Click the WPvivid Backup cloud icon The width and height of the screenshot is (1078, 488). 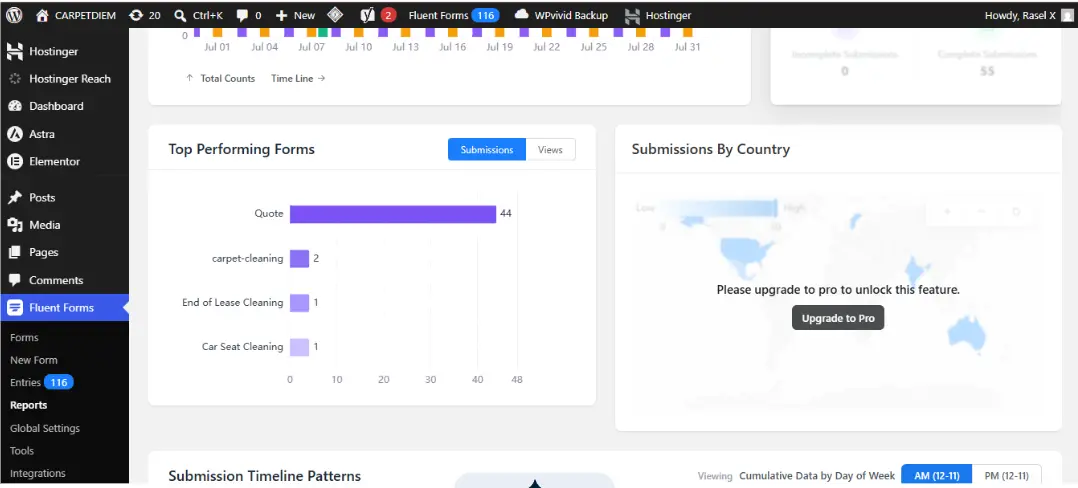[x=522, y=15]
